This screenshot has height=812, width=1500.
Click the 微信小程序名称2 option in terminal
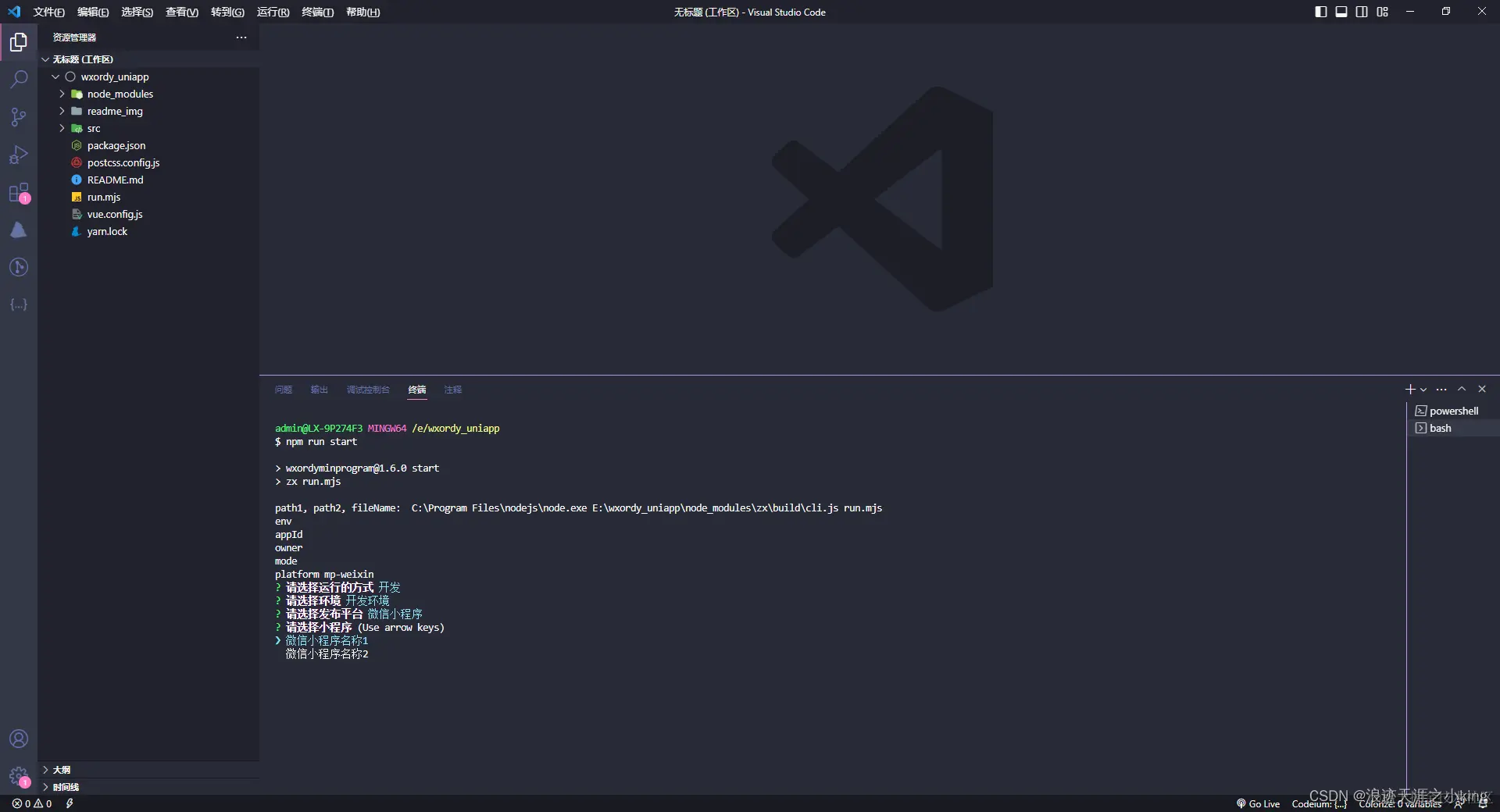click(327, 654)
